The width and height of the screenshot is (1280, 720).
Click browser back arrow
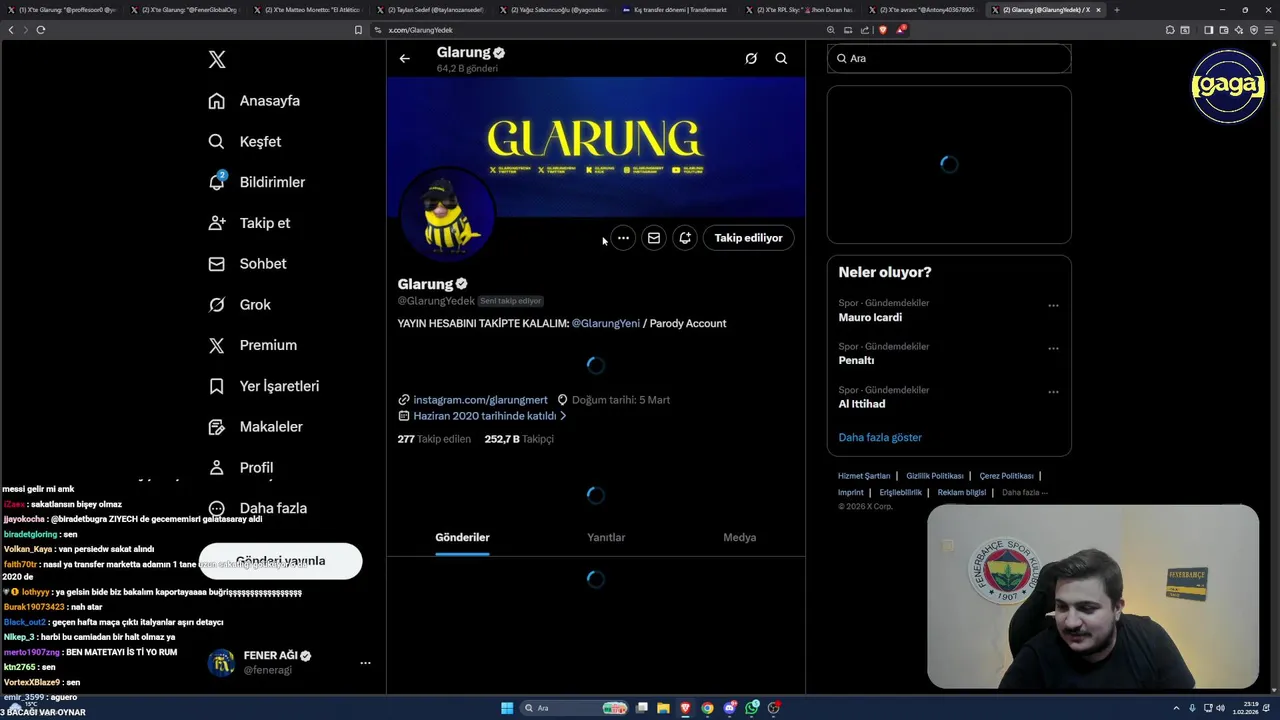coord(11,30)
